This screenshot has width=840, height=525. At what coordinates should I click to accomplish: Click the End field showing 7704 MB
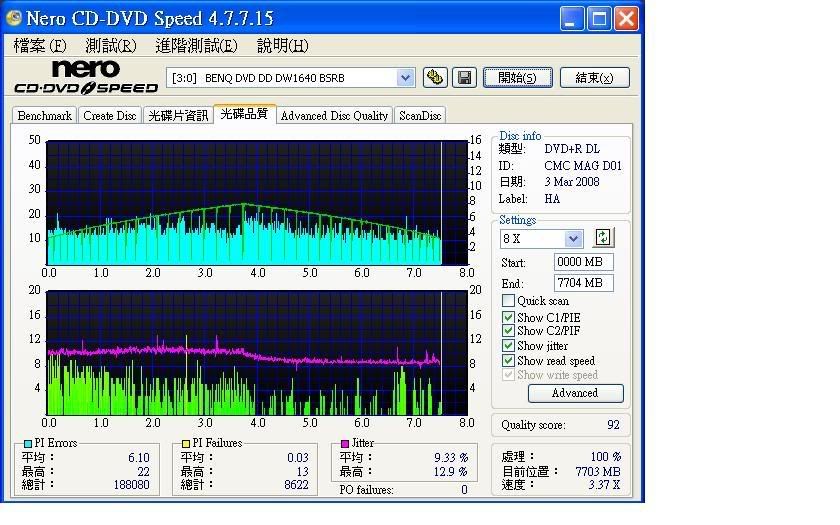(x=583, y=283)
